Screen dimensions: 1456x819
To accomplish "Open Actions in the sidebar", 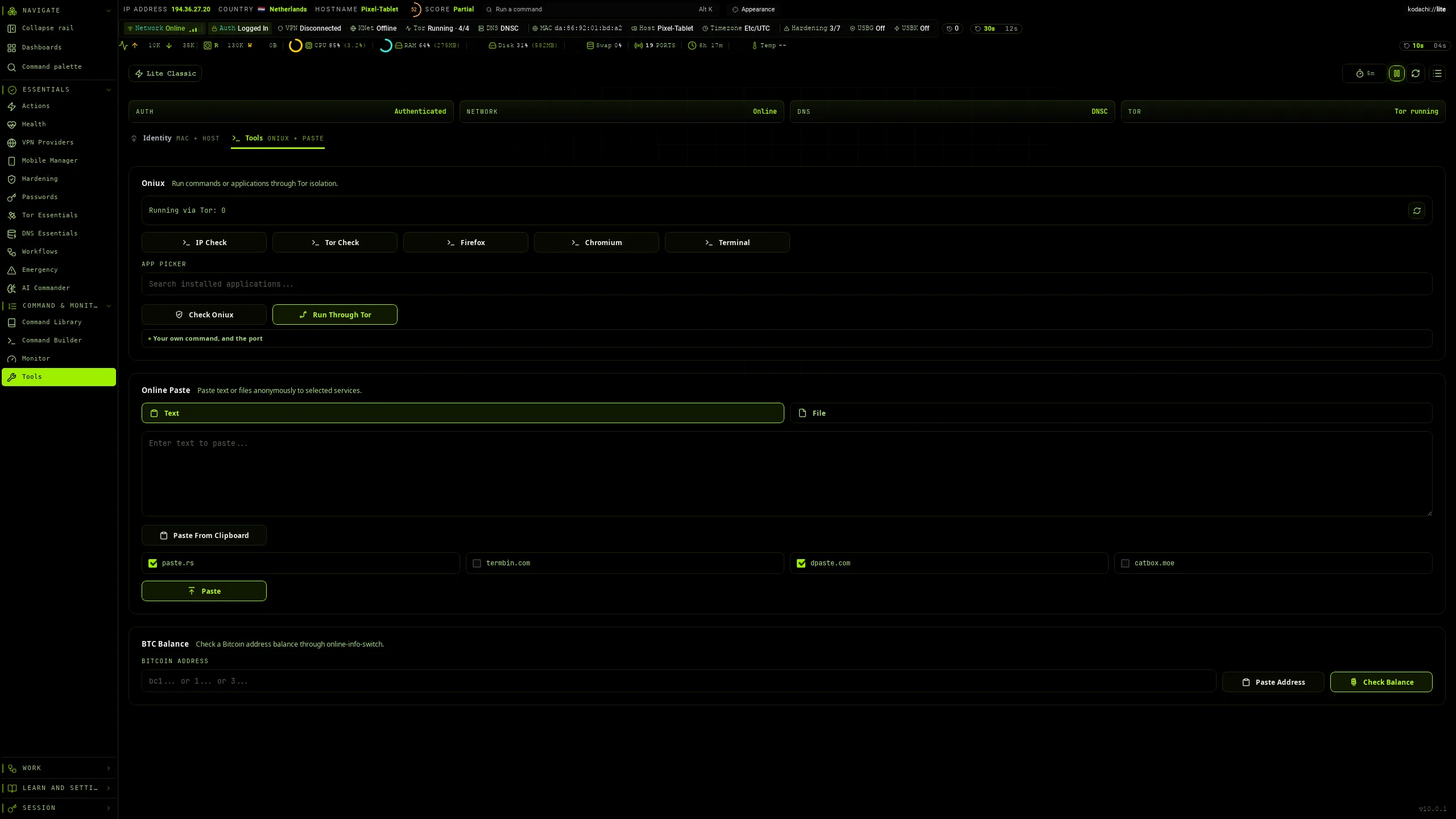I will click(59, 106).
